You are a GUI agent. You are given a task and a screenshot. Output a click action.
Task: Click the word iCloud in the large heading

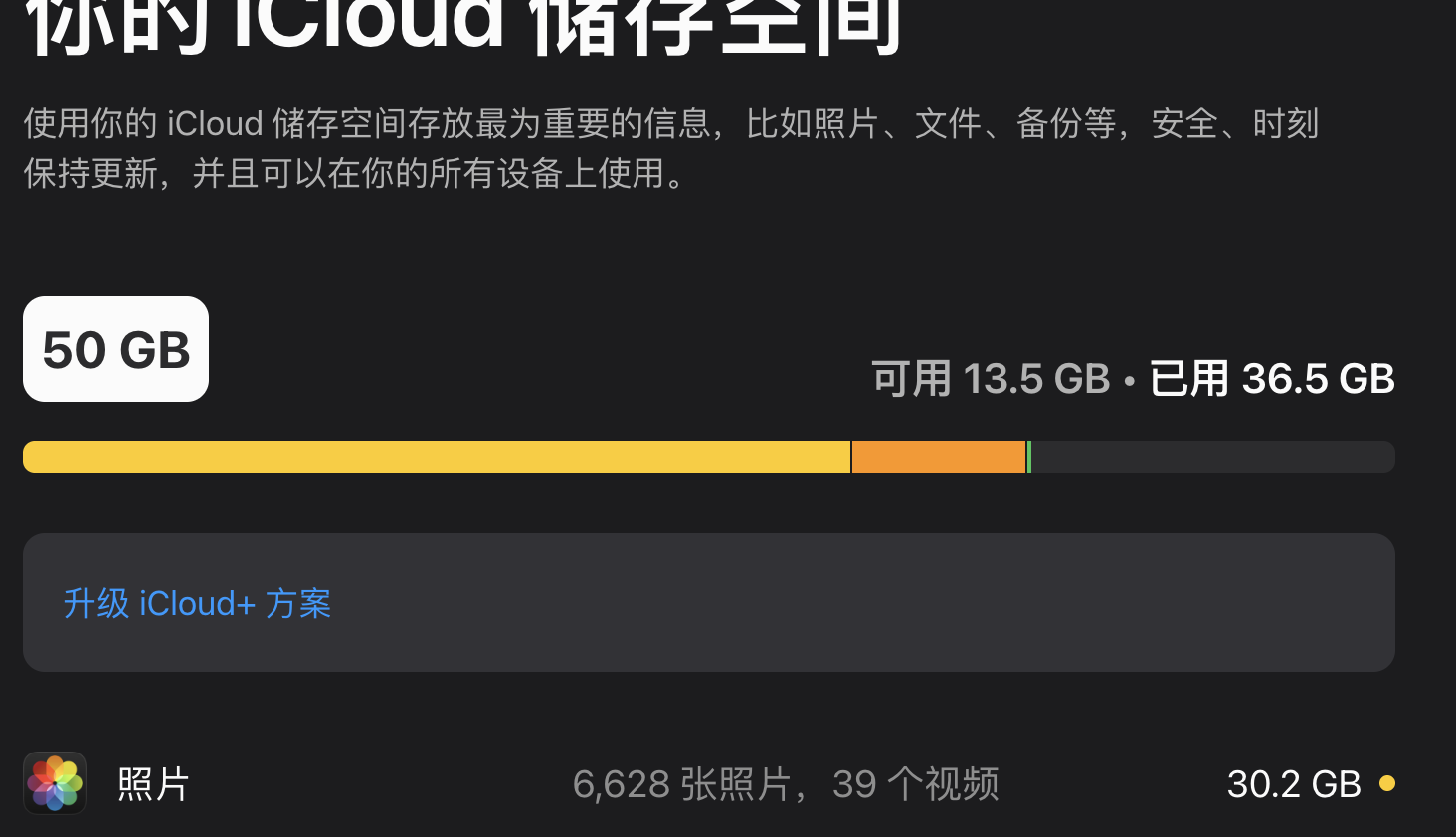(368, 25)
